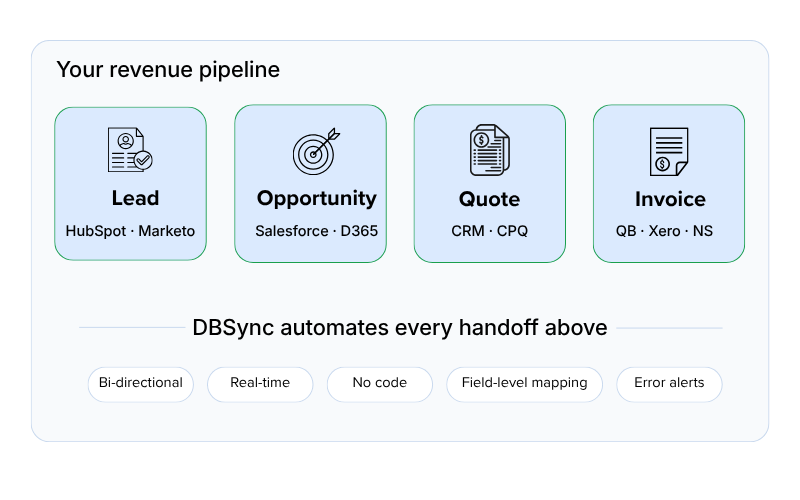
Task: Click the Quote dollar document icon
Action: pyautogui.click(x=490, y=150)
